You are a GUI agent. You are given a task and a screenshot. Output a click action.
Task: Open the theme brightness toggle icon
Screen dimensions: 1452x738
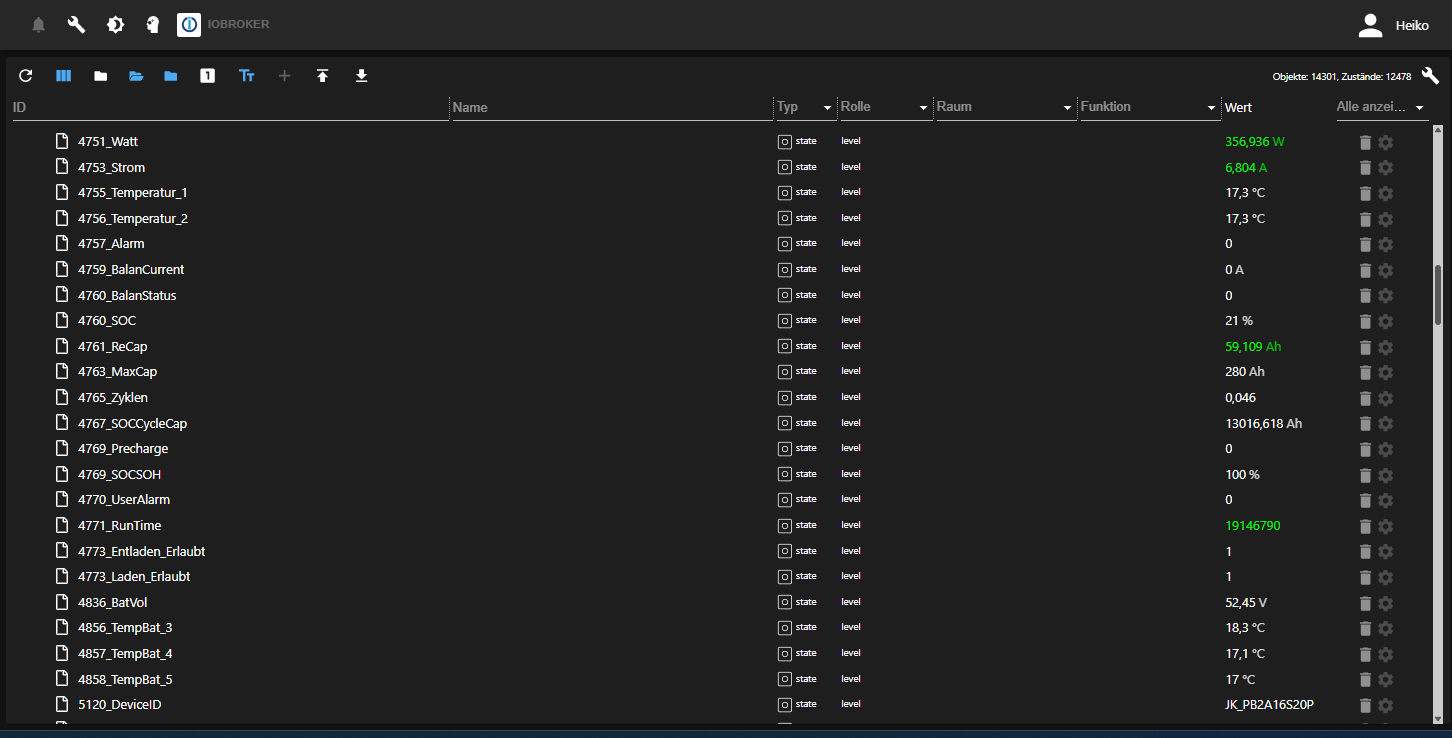(115, 25)
